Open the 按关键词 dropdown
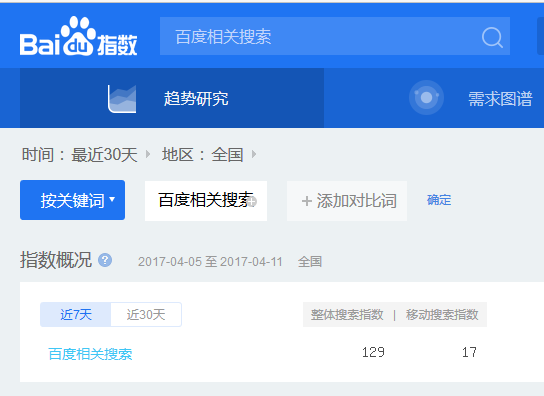Screen dimensions: 544x396 tap(73, 200)
